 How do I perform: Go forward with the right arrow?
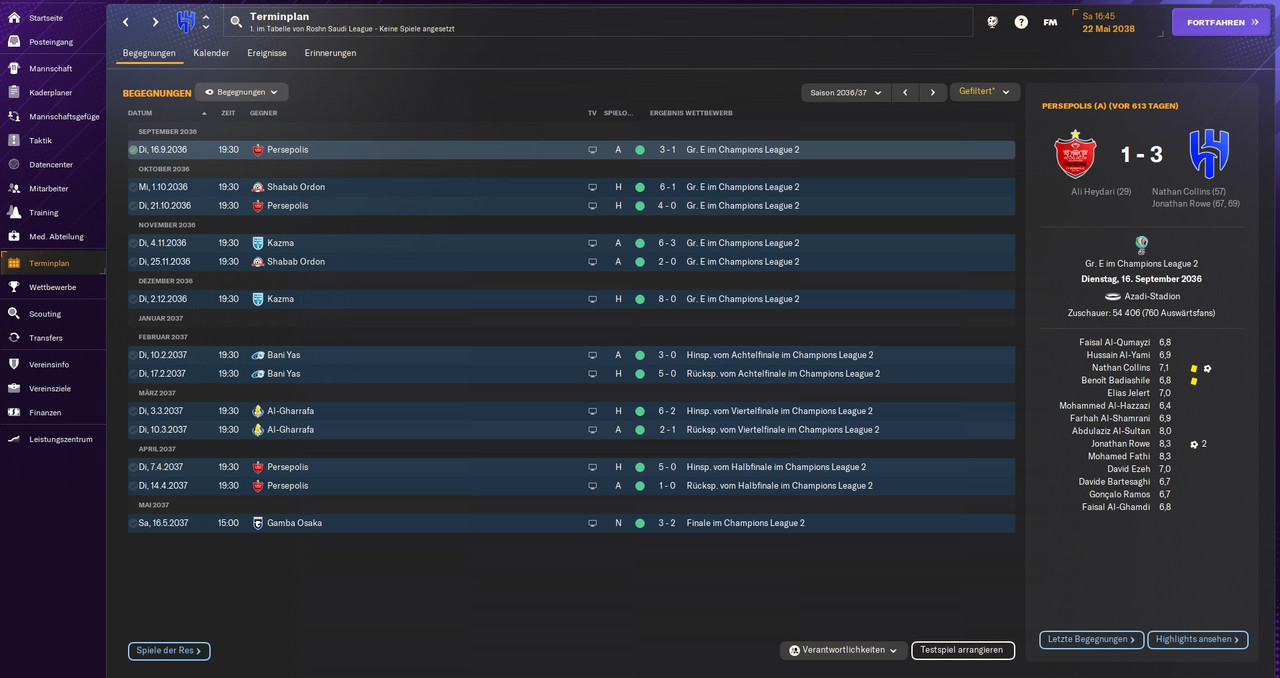click(155, 22)
